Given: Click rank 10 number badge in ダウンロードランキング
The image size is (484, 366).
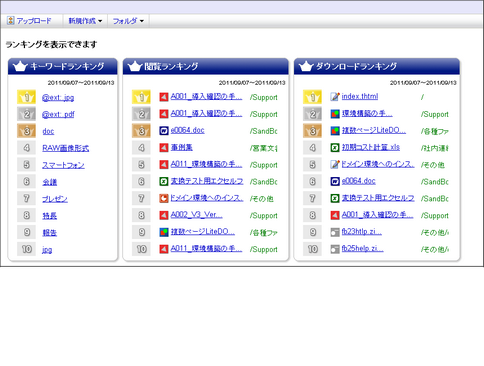Looking at the screenshot, I should (312, 249).
